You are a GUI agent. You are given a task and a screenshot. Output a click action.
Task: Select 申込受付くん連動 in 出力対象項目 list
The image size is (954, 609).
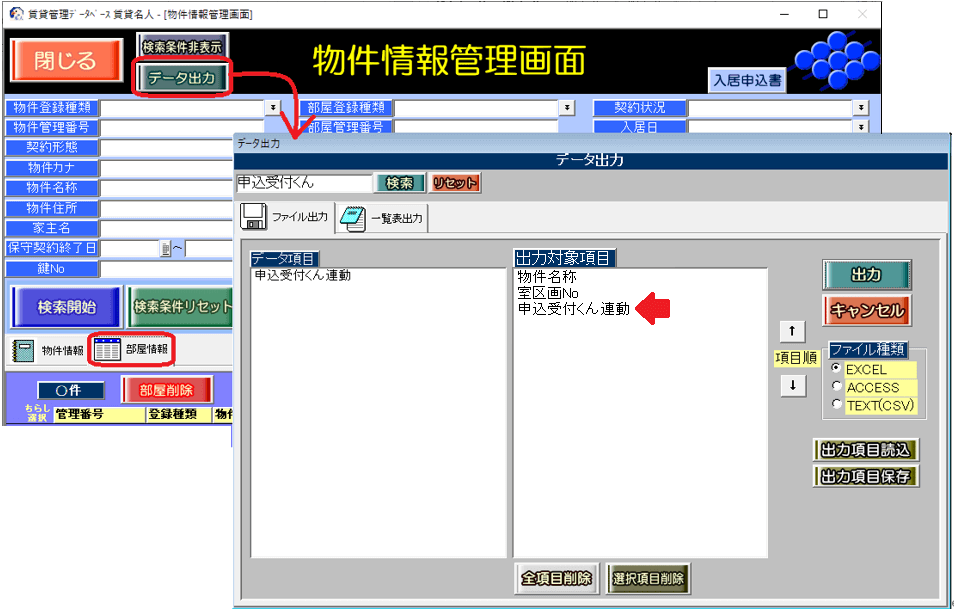pos(573,310)
